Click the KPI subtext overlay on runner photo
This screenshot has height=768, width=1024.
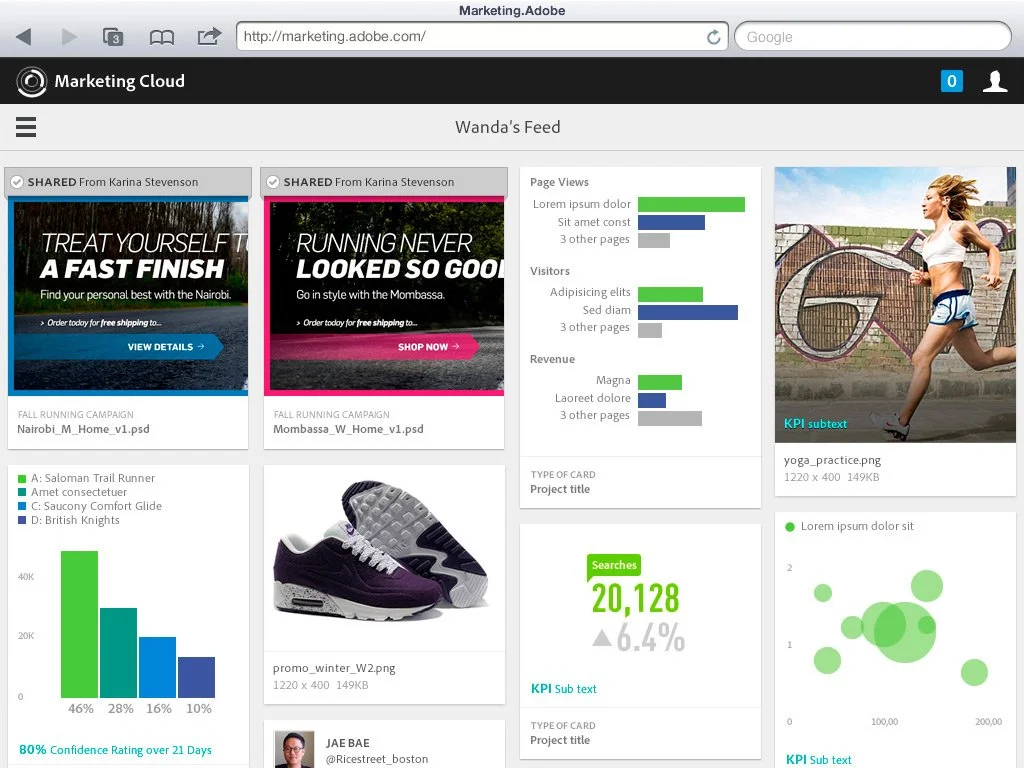pyautogui.click(x=815, y=424)
